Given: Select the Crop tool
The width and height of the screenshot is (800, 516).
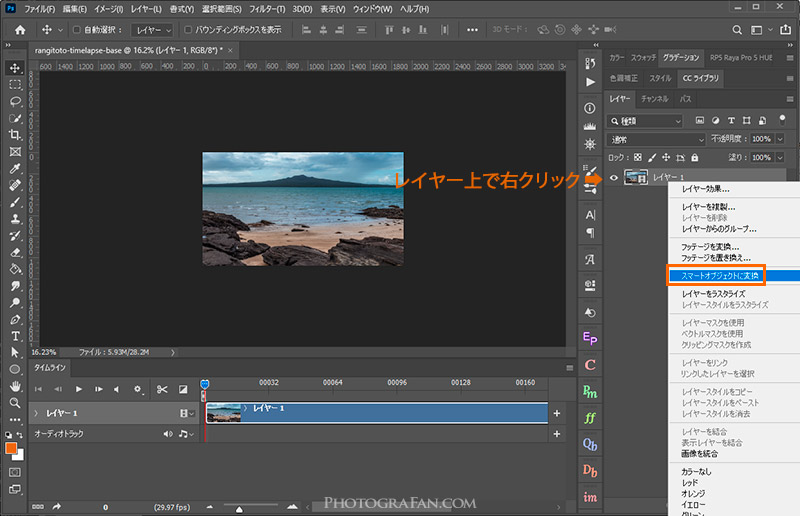Looking at the screenshot, I should tap(15, 135).
